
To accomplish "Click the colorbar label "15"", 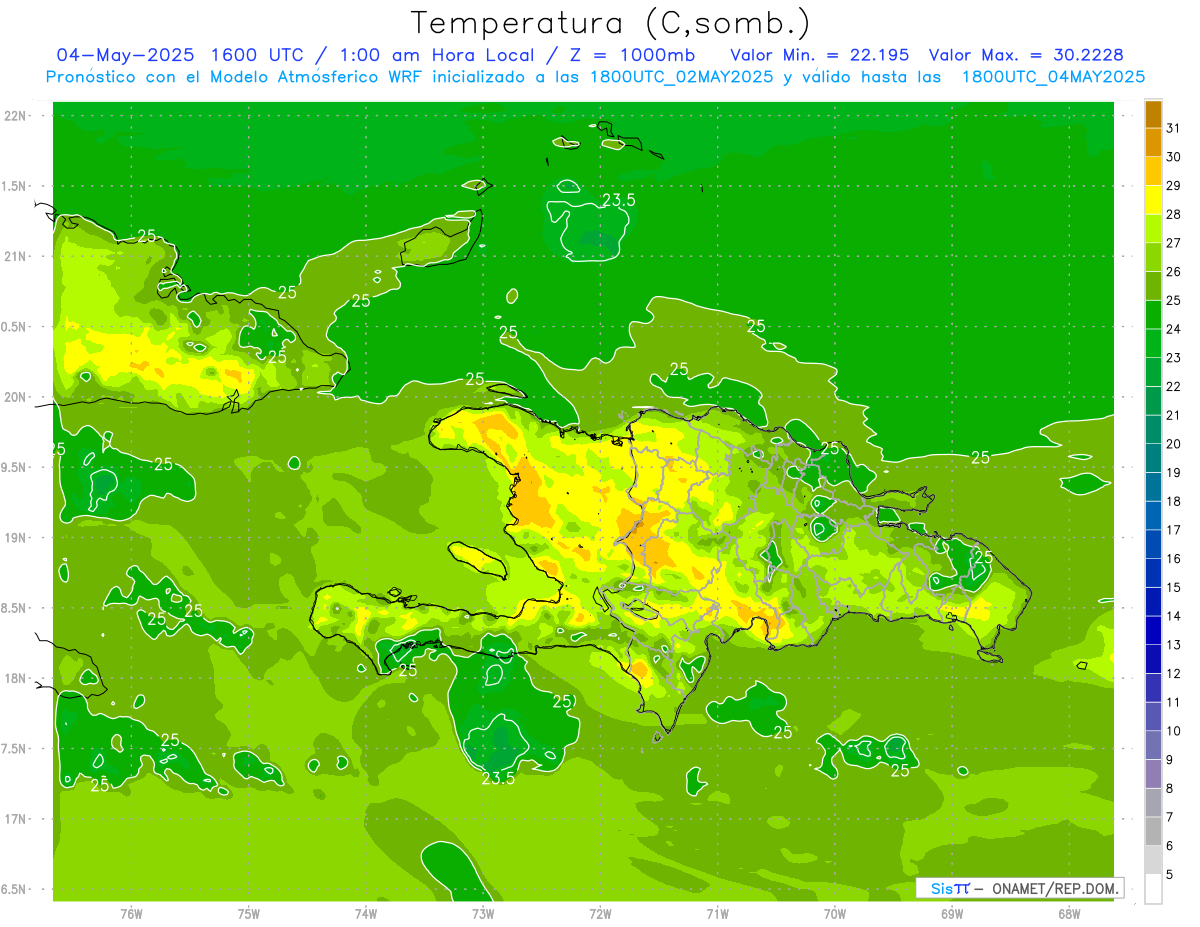I will [x=1174, y=587].
